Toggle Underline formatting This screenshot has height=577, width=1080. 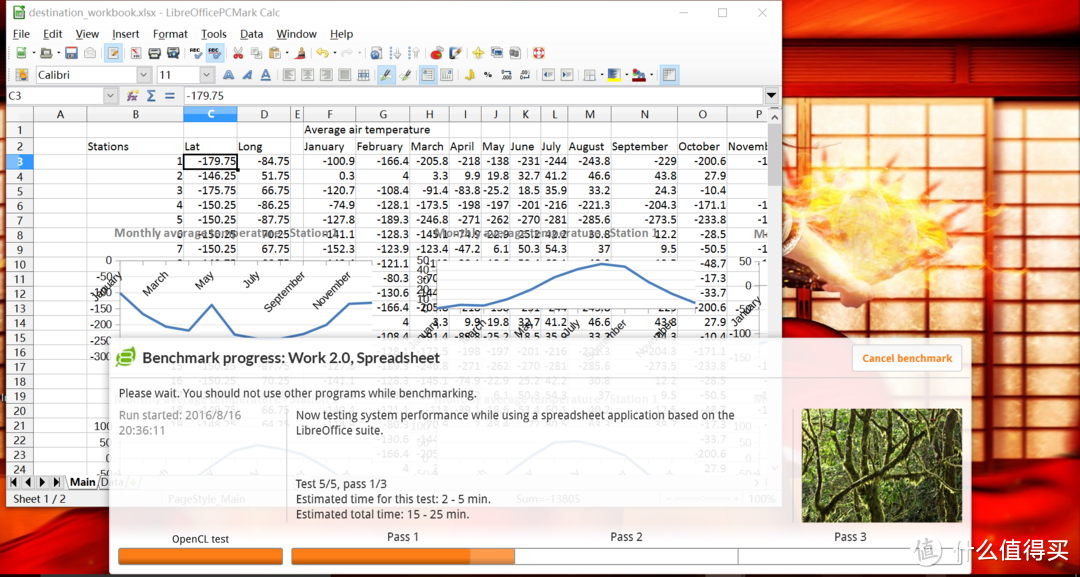[266, 75]
